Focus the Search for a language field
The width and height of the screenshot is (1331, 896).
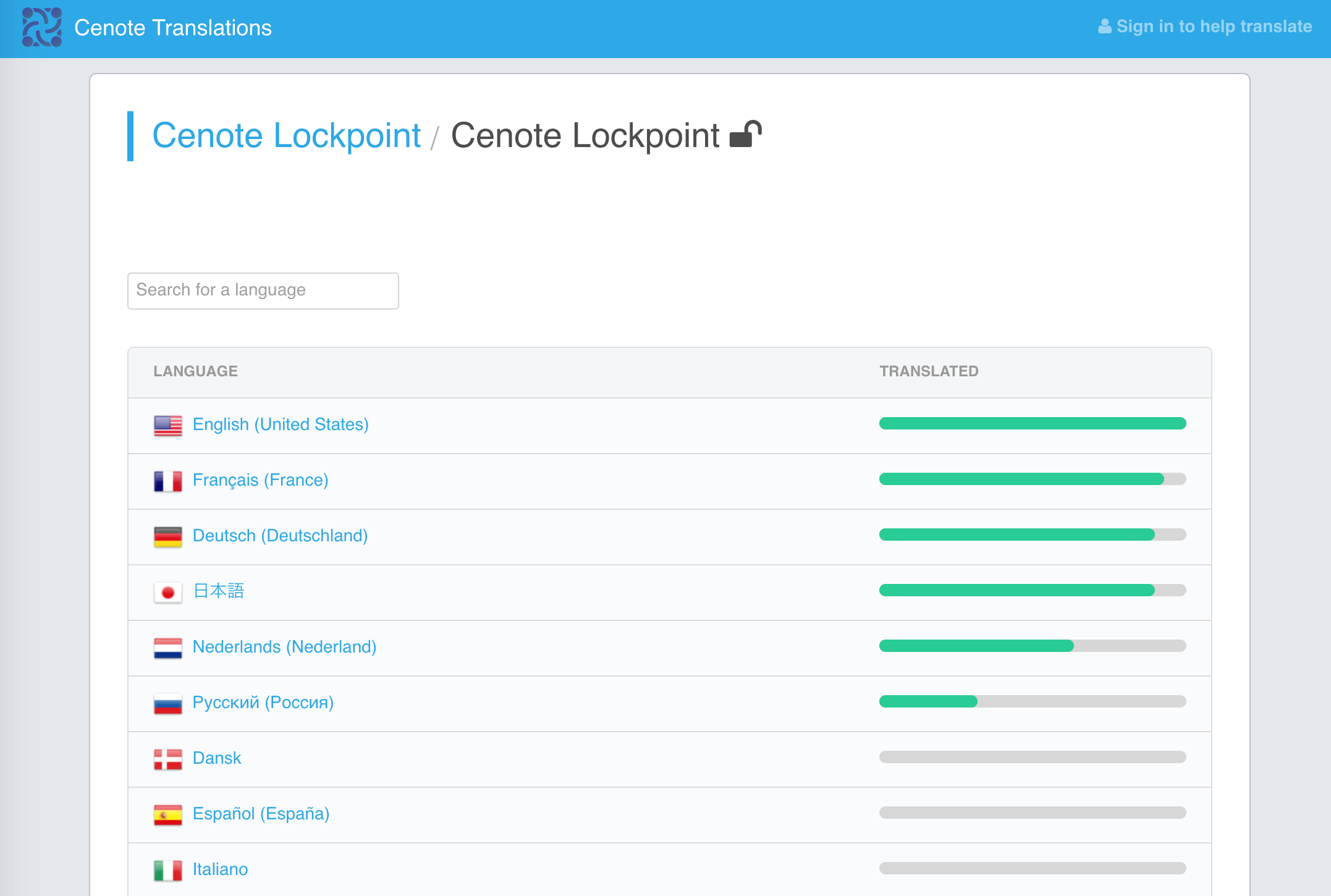[x=263, y=290]
